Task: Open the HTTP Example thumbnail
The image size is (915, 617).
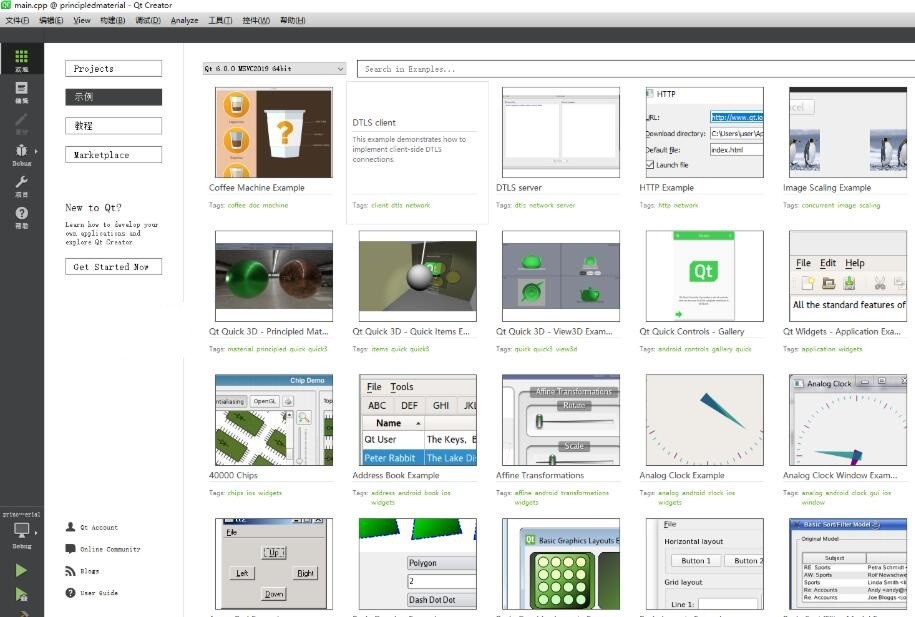Action: tap(704, 133)
